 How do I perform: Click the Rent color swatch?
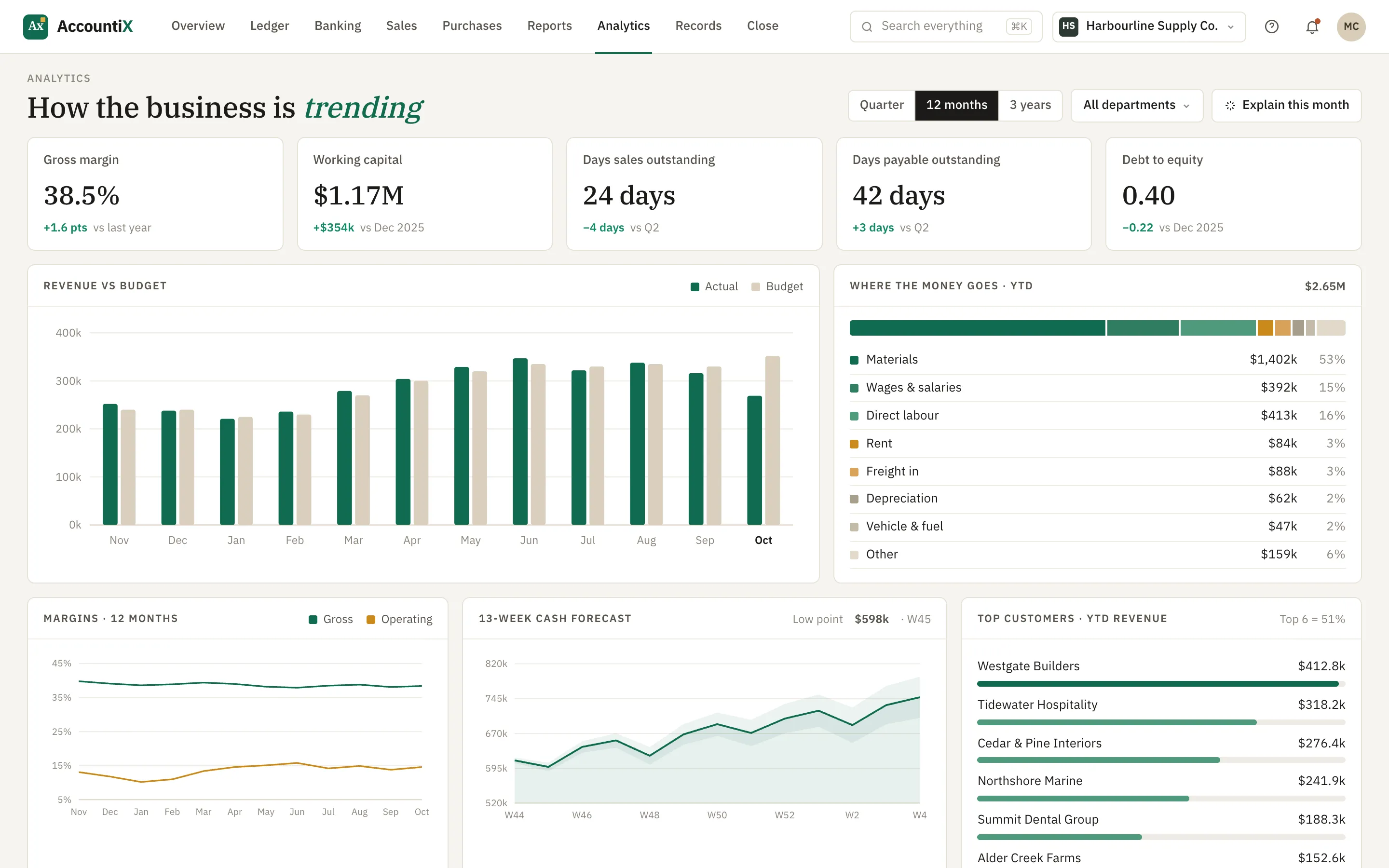click(854, 444)
